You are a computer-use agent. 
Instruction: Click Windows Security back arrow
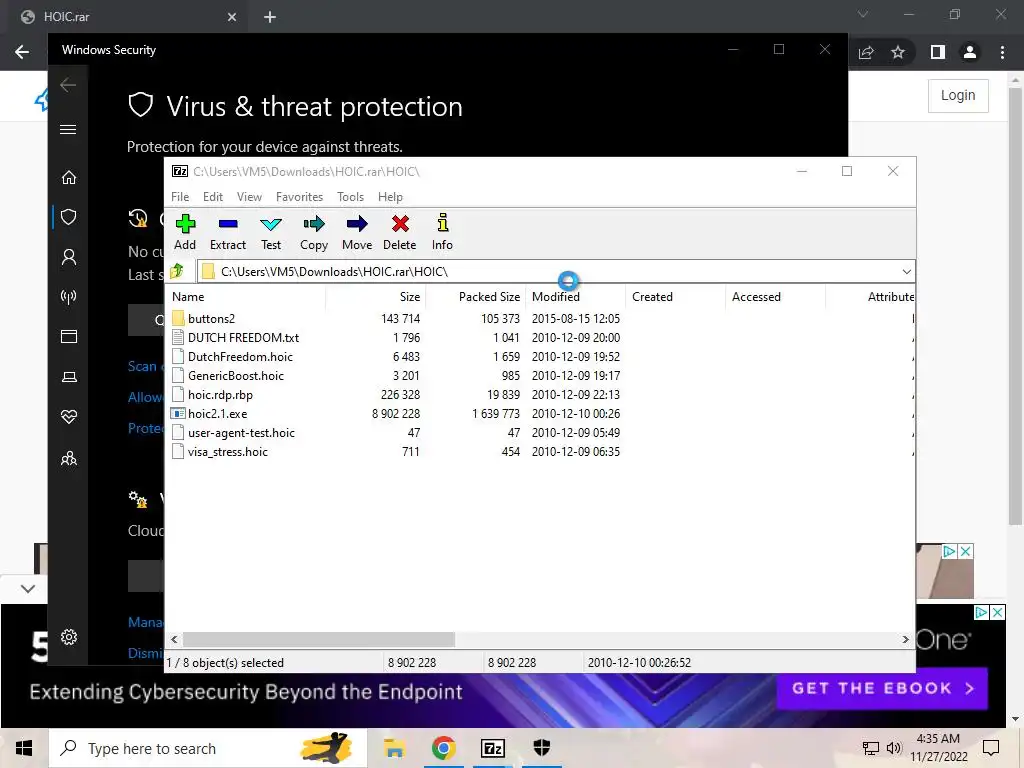68,85
